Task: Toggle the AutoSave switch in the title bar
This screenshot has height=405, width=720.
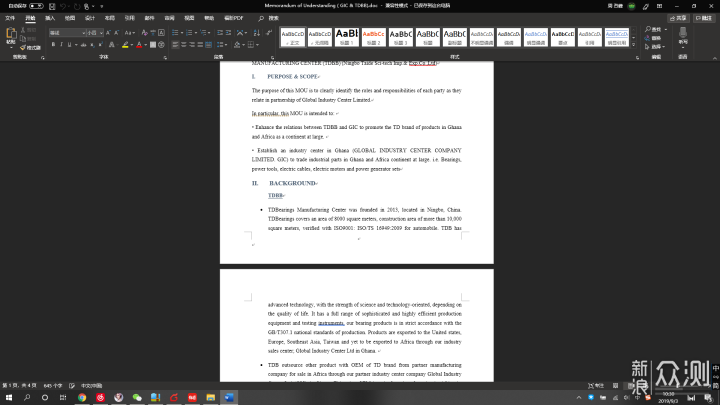Action: pos(36,6)
